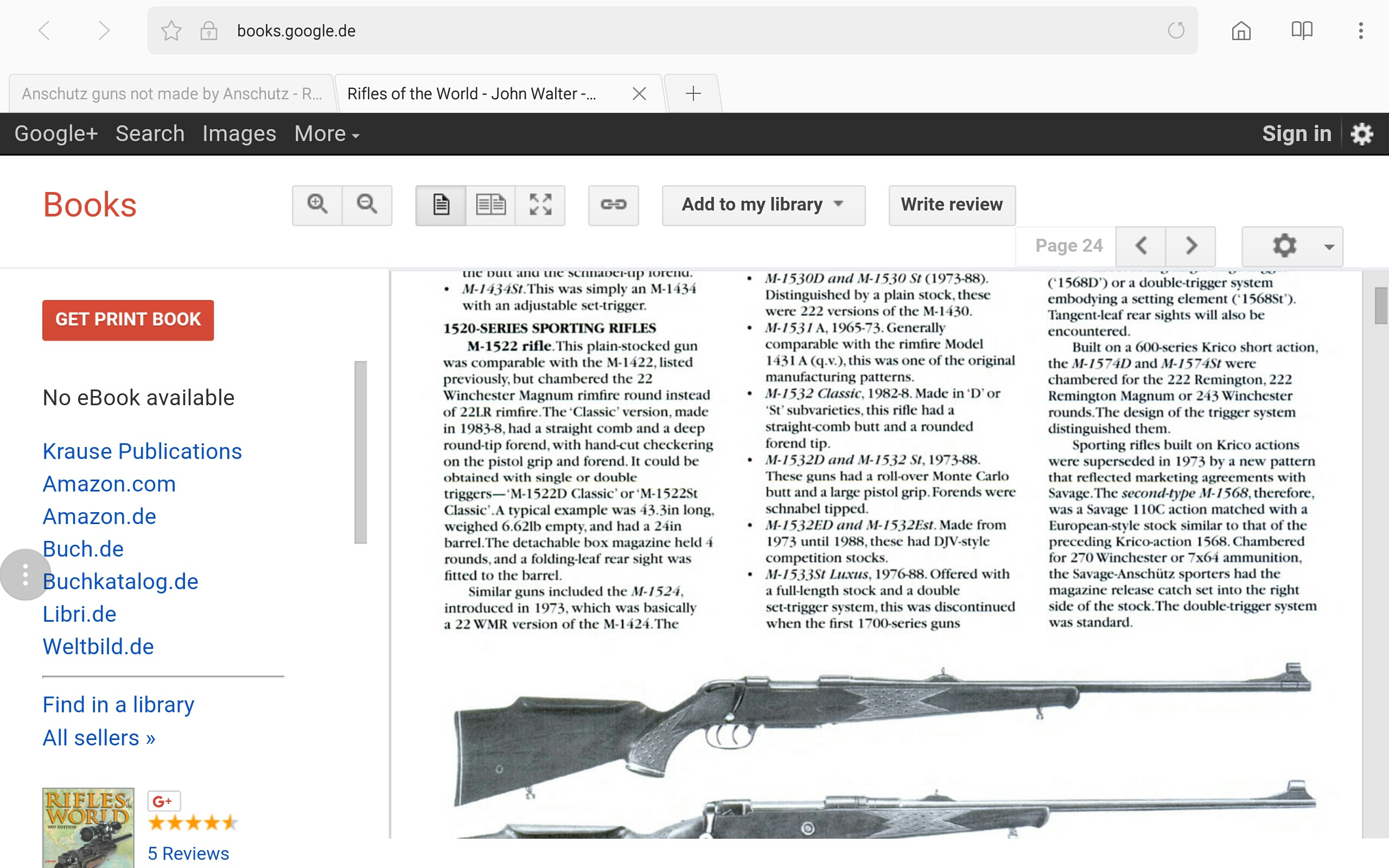Go back with the browser back arrow
1389x868 pixels.
44,30
